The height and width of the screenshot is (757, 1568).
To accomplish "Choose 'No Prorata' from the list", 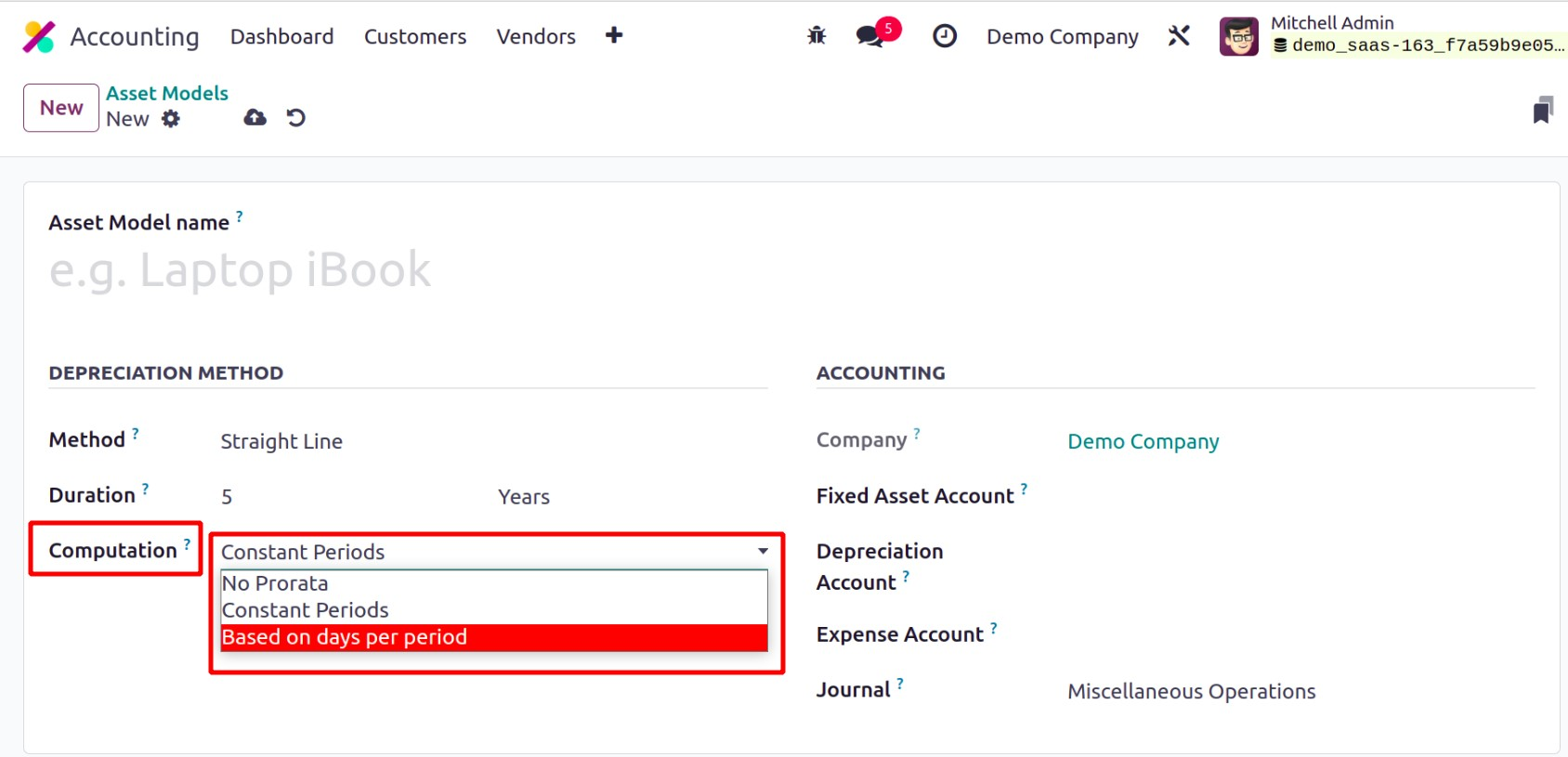I will click(275, 583).
